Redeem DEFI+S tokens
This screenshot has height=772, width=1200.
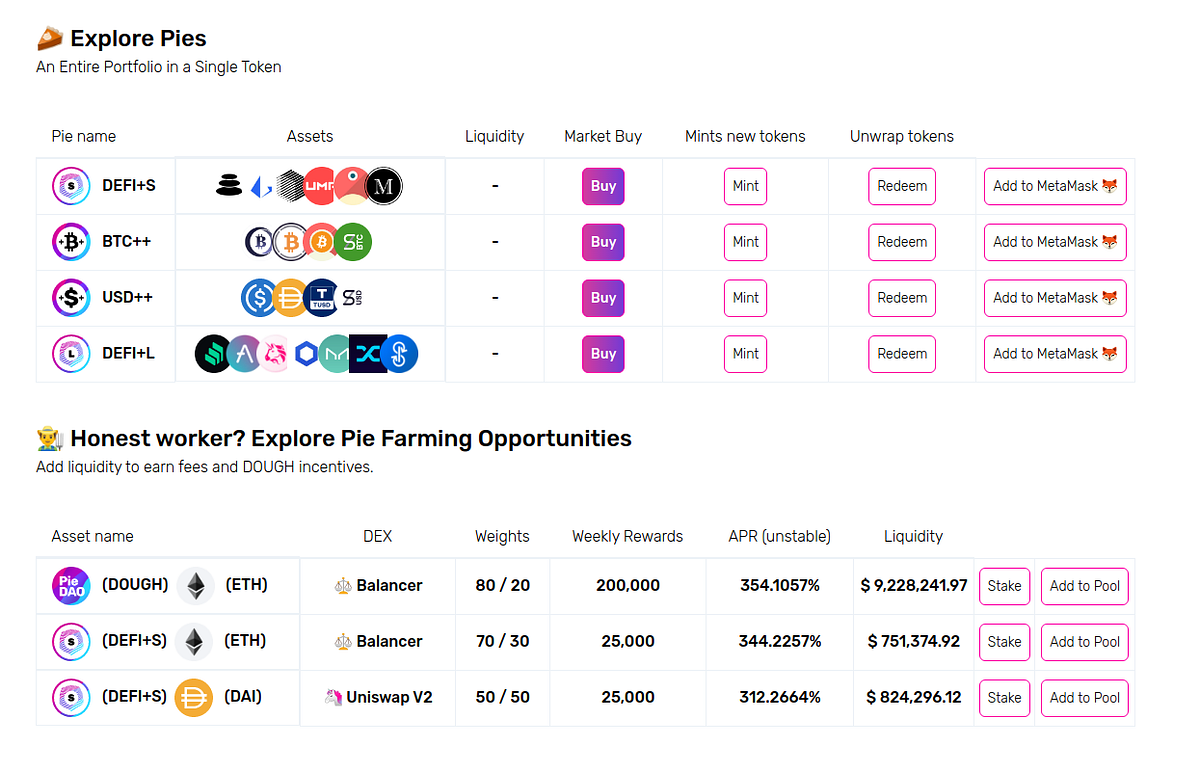902,186
